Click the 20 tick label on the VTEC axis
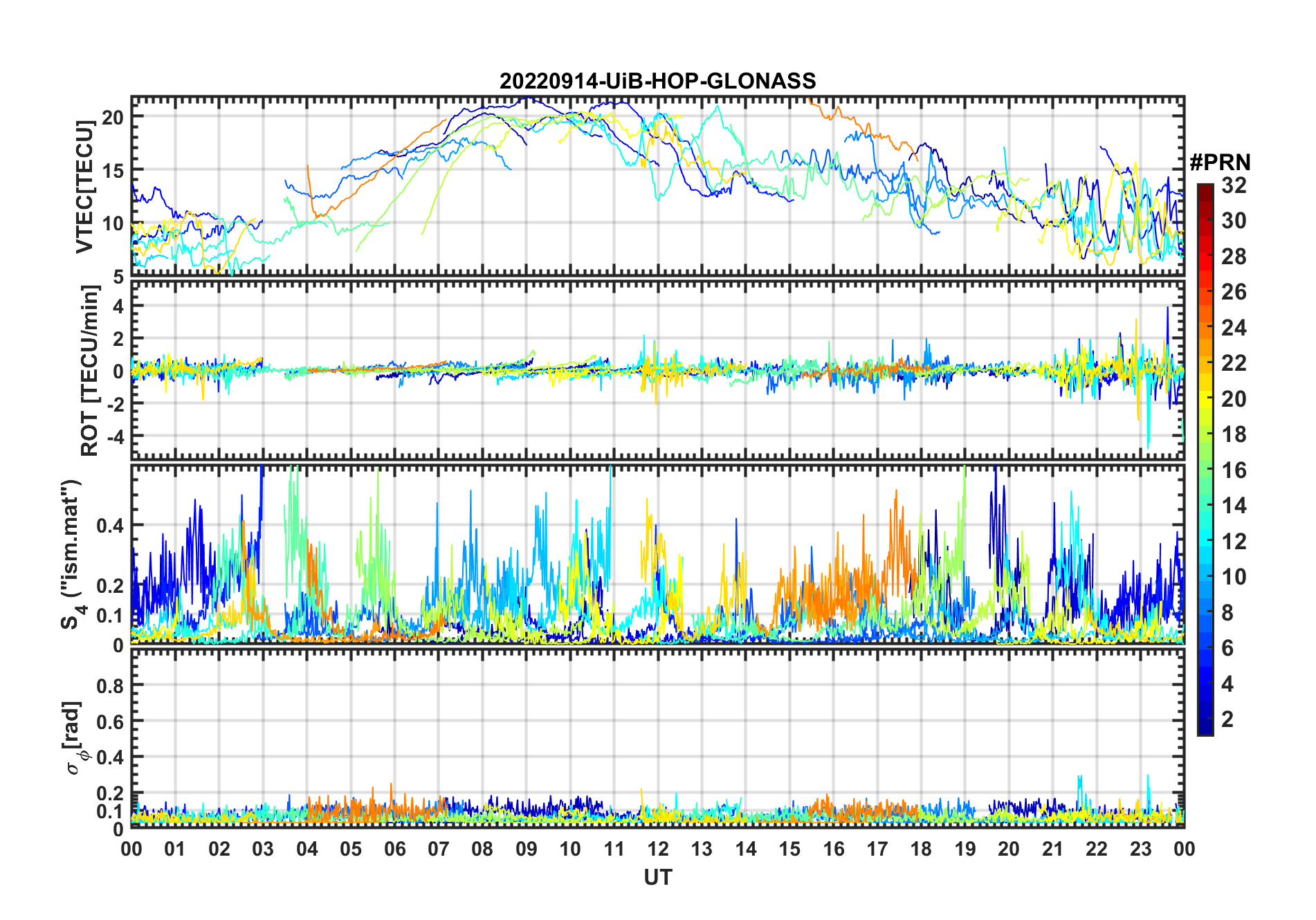Screen dimensions: 1316x920 113,118
